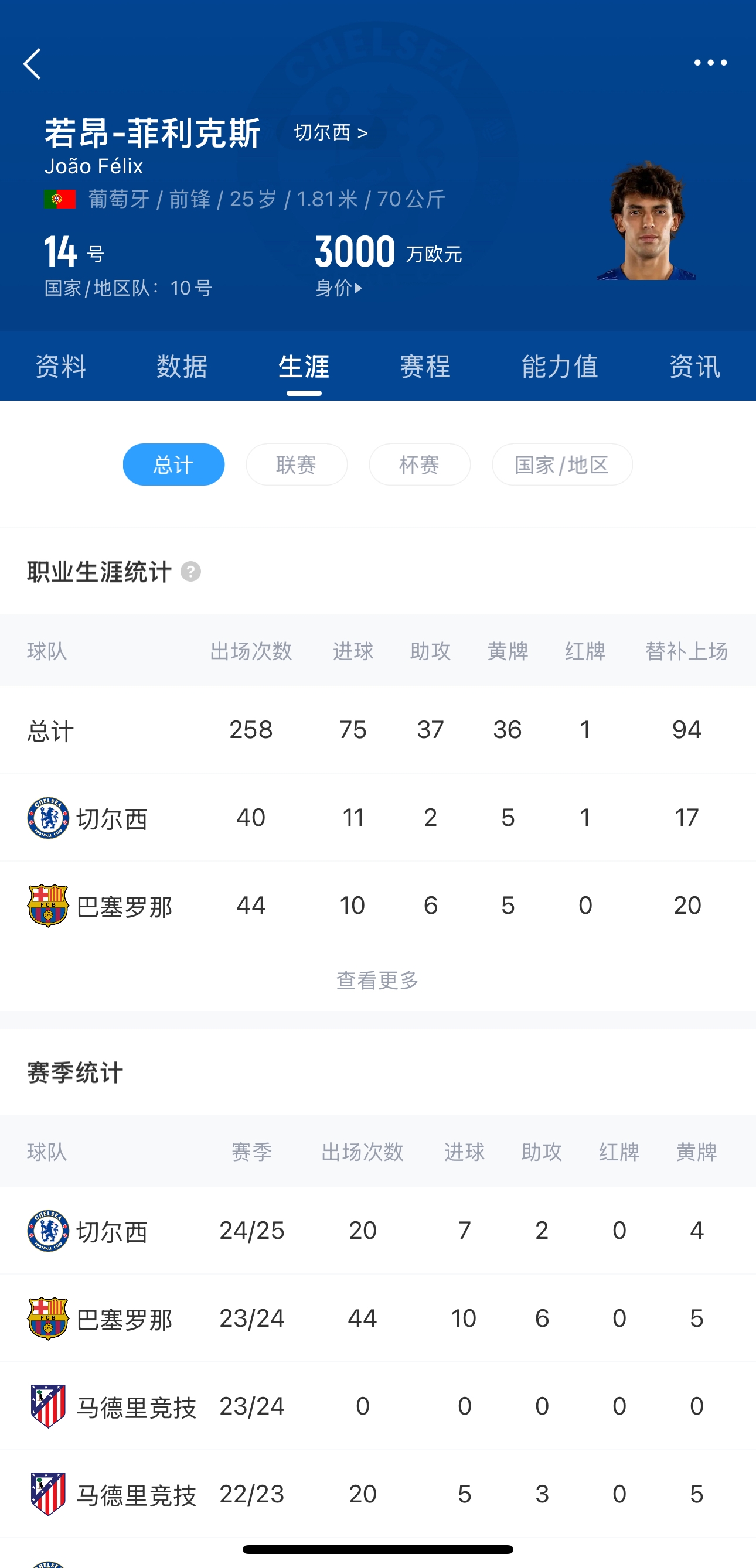Viewport: 756px width, 1568px height.
Task: Switch to the 能力值 tab
Action: (x=560, y=367)
